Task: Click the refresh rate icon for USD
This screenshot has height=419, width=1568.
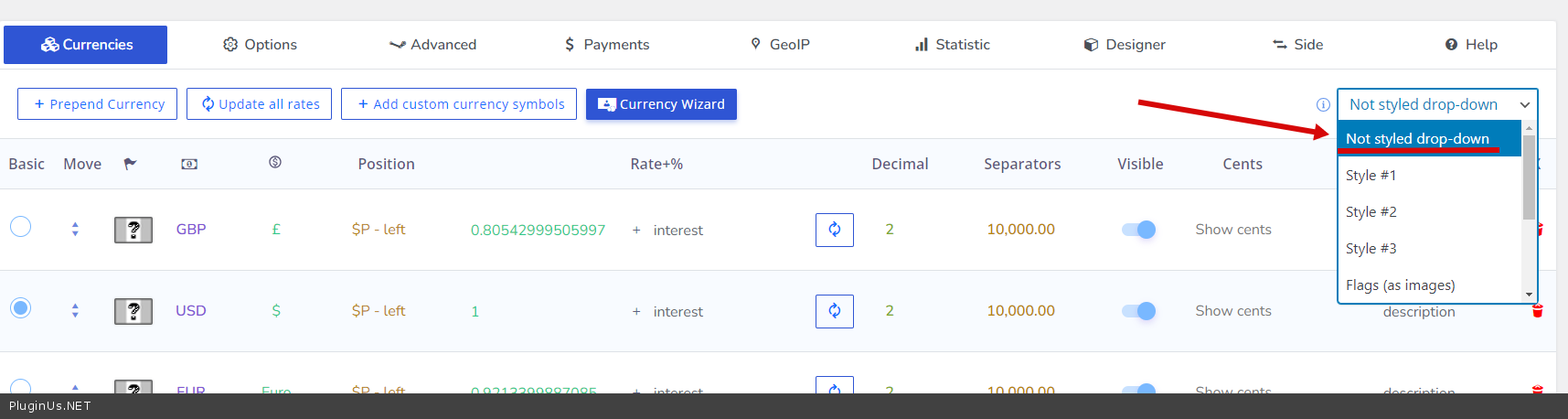Action: 834,311
